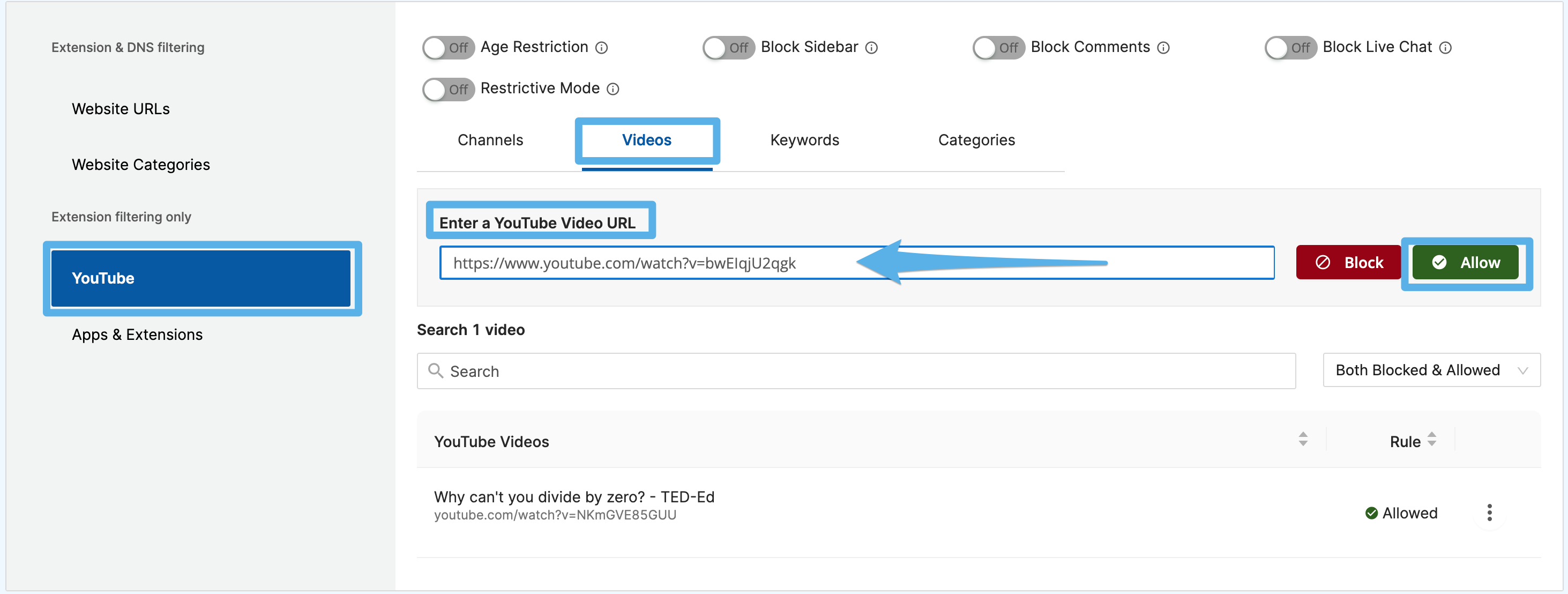The image size is (1568, 594).
Task: Turn on Block Comments
Action: pyautogui.click(x=998, y=48)
